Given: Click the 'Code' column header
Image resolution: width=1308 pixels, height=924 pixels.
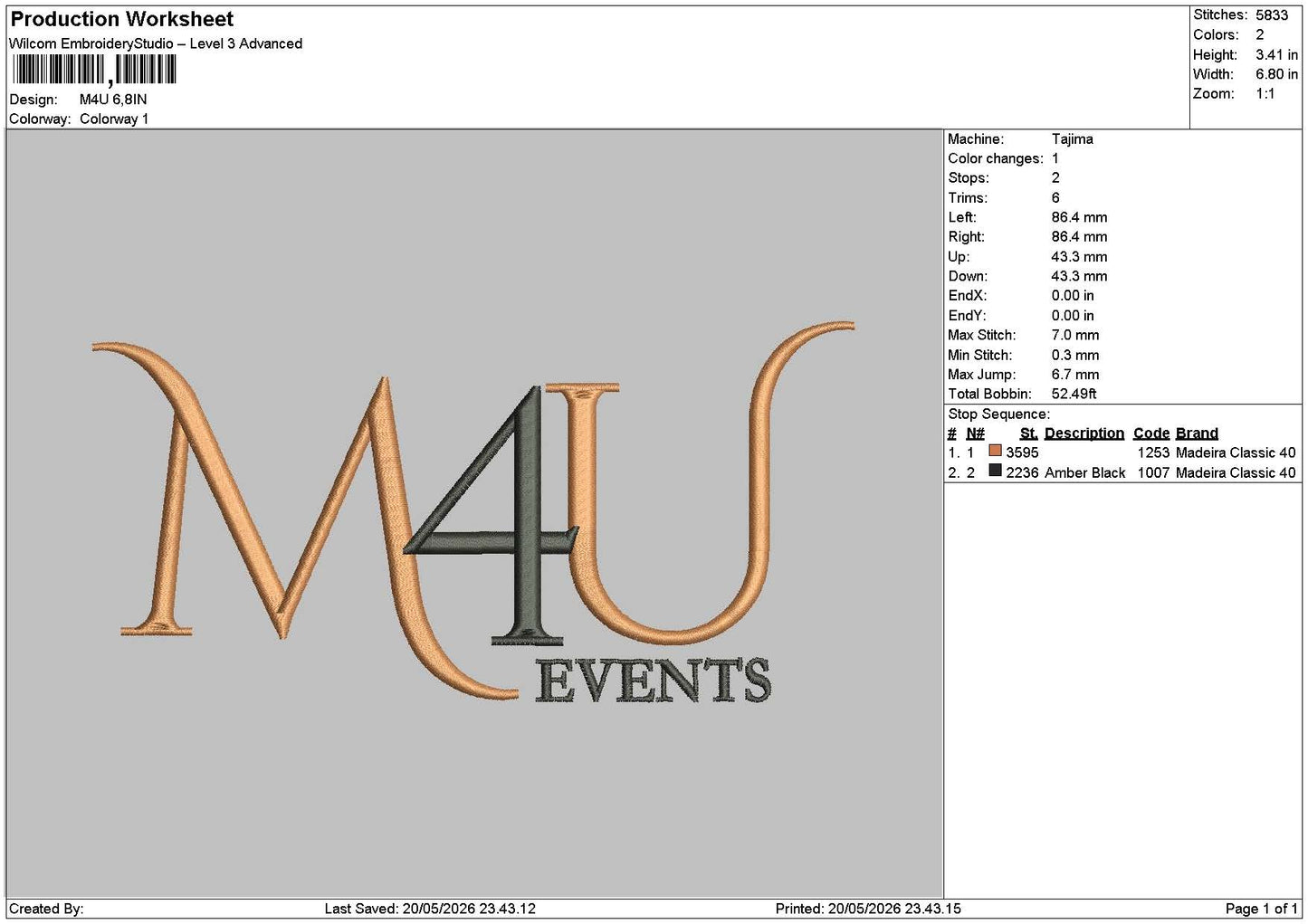Looking at the screenshot, I should click(1151, 433).
